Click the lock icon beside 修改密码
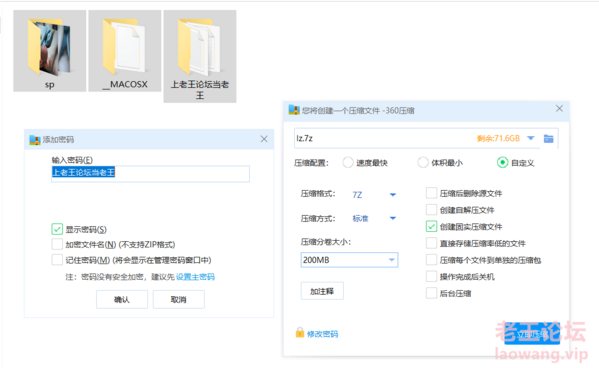The height and width of the screenshot is (368, 599). (x=300, y=332)
